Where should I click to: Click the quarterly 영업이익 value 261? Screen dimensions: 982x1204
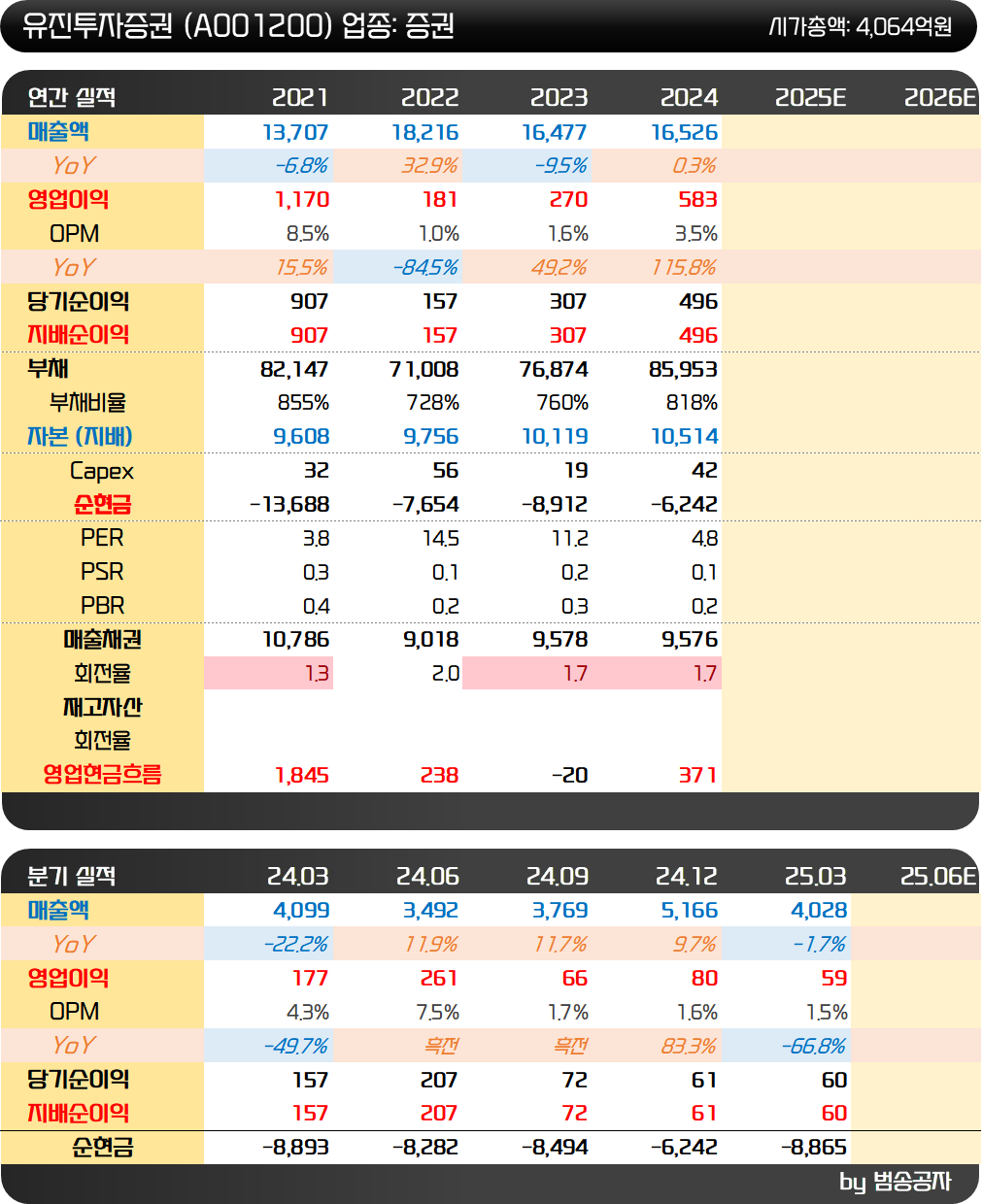441,978
